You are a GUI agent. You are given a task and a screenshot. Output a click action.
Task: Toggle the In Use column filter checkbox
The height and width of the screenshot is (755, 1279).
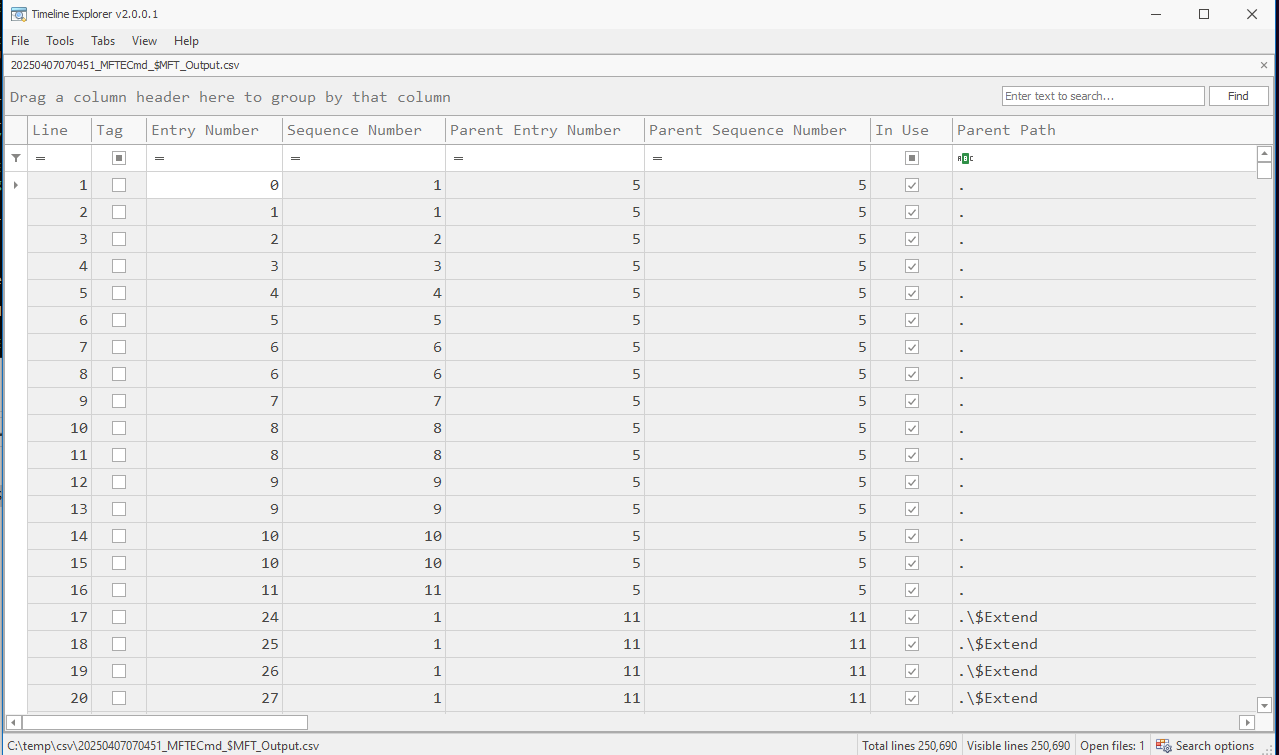point(912,158)
